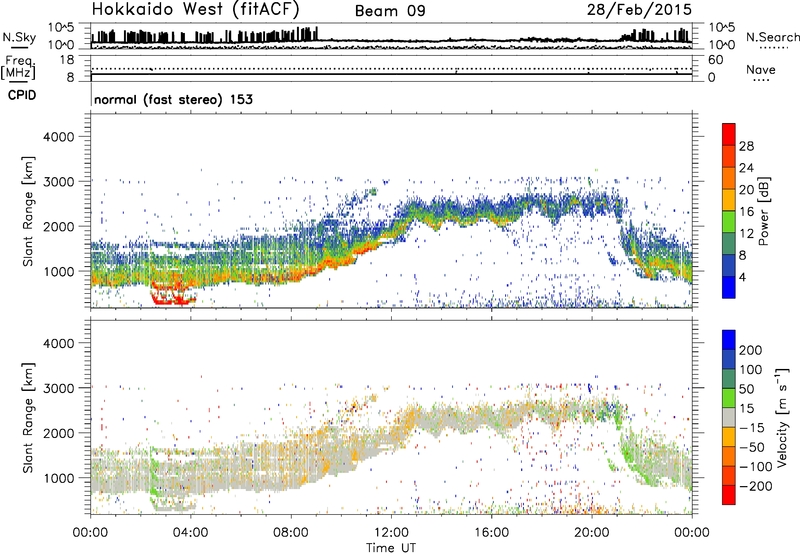Pick the red bottom velocity colorbar segment

click(x=729, y=495)
